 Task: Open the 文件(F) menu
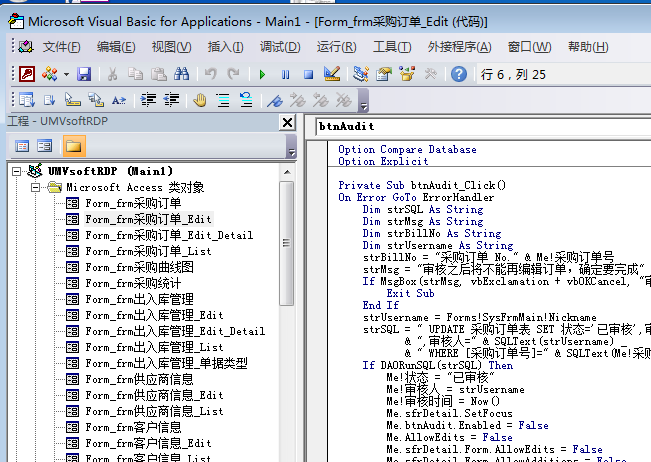[61, 47]
